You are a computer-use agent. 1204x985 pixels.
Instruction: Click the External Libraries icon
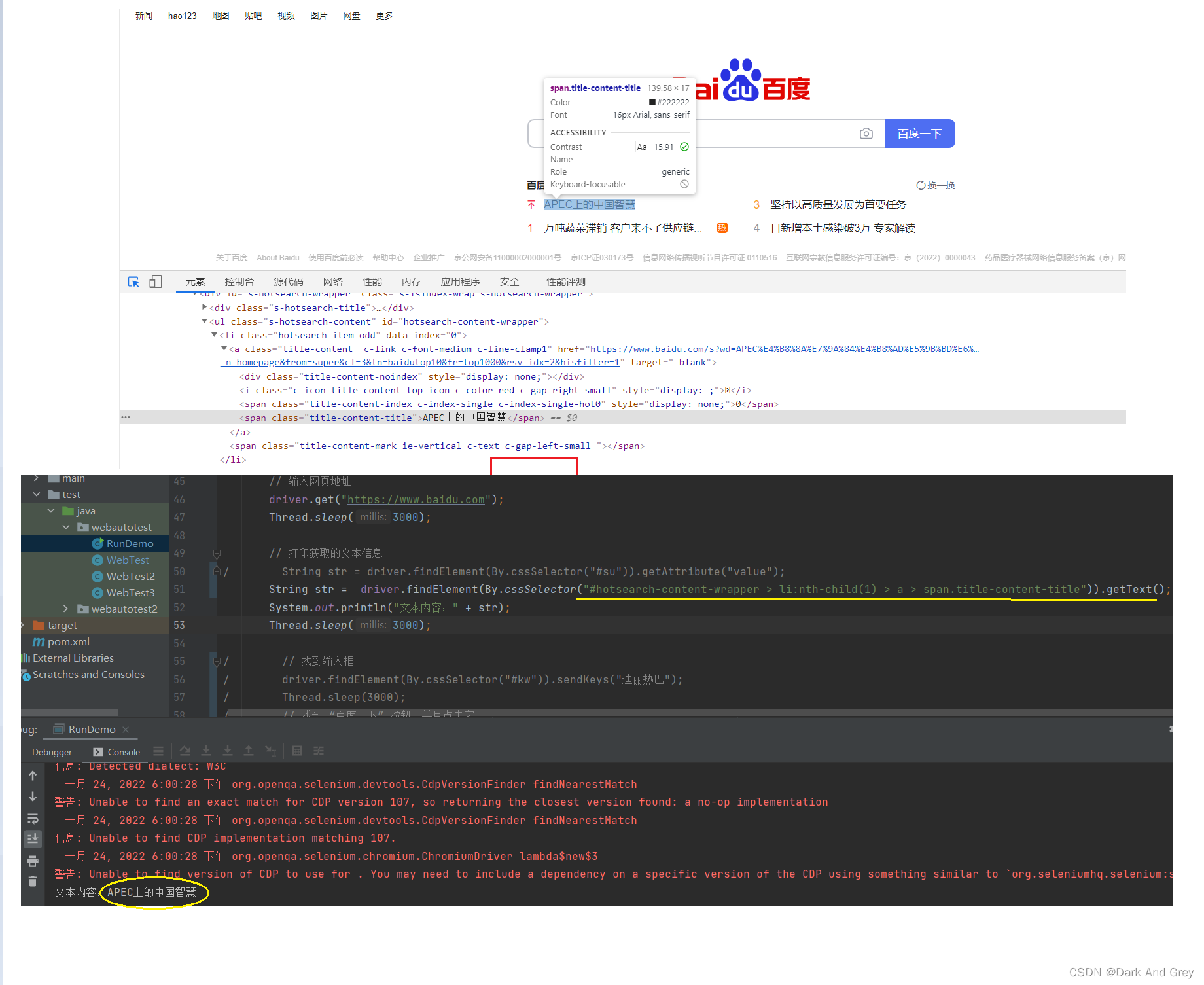click(26, 658)
